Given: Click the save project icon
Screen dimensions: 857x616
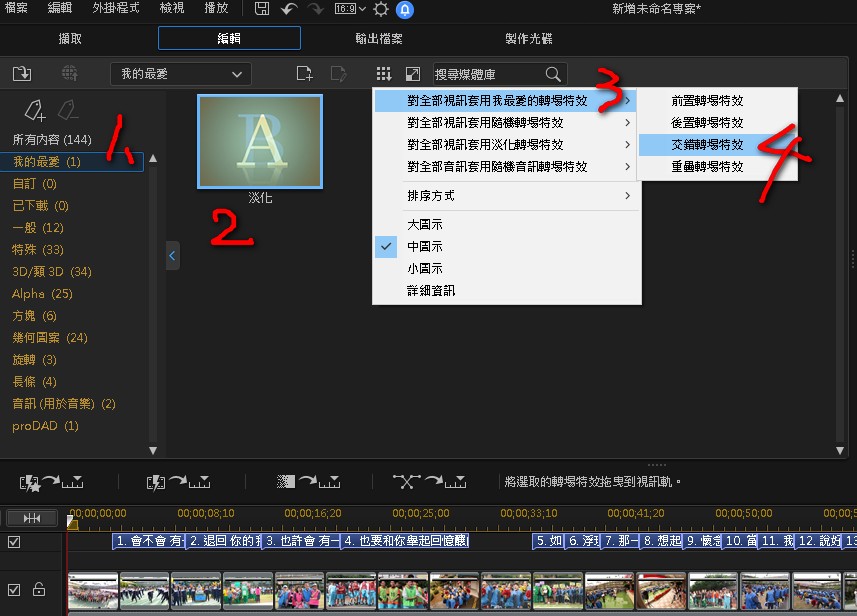Looking at the screenshot, I should click(262, 9).
